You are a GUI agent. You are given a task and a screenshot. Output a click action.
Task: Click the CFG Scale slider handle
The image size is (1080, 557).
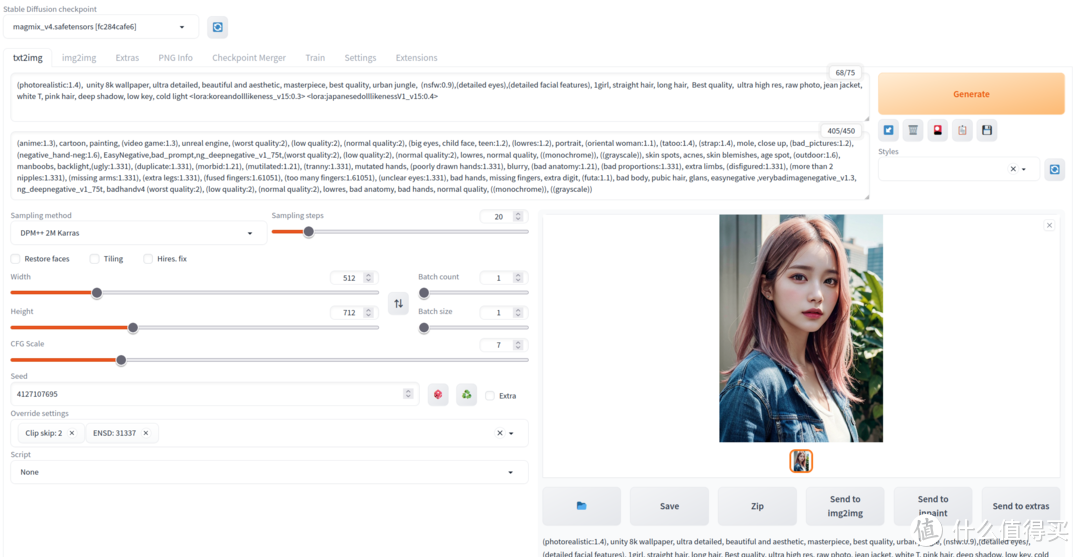121,360
